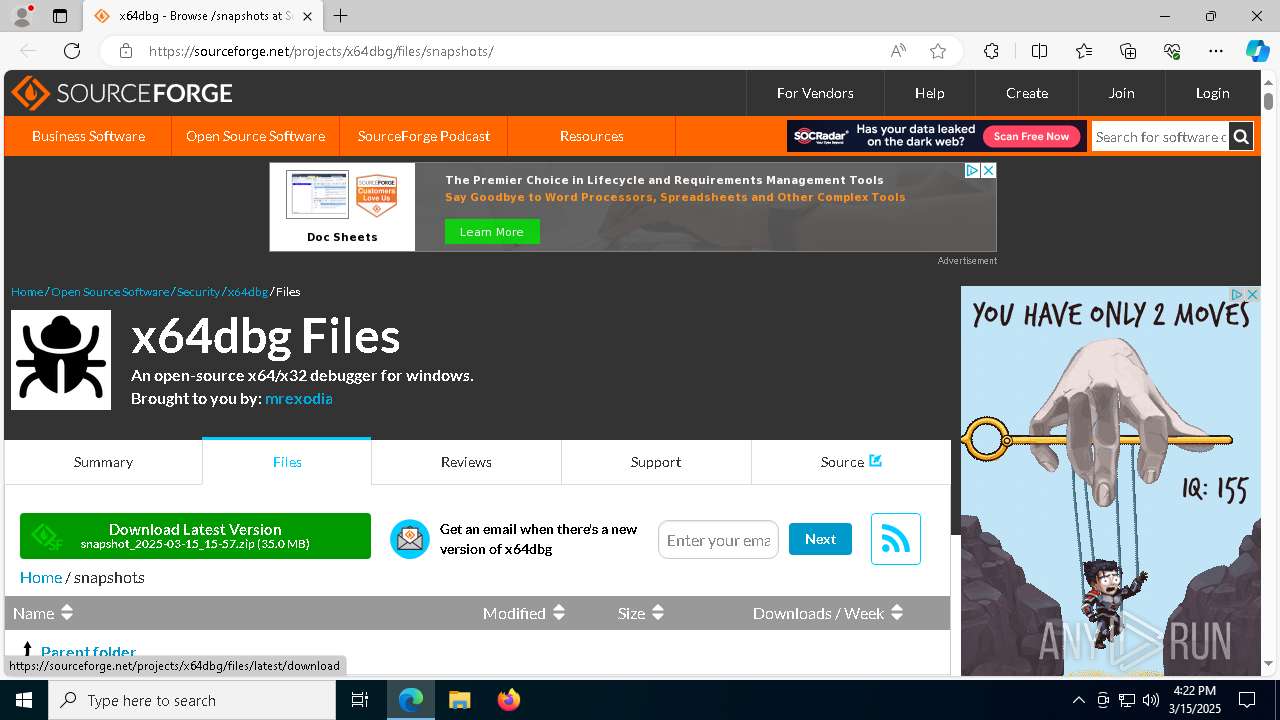
Task: Switch to Files tab
Action: 287,462
